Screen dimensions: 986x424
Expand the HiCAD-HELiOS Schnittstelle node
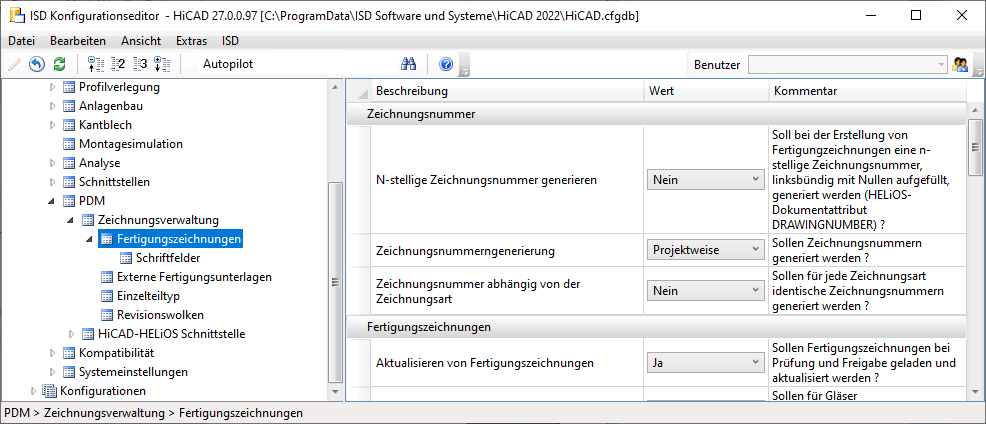pyautogui.click(x=72, y=333)
